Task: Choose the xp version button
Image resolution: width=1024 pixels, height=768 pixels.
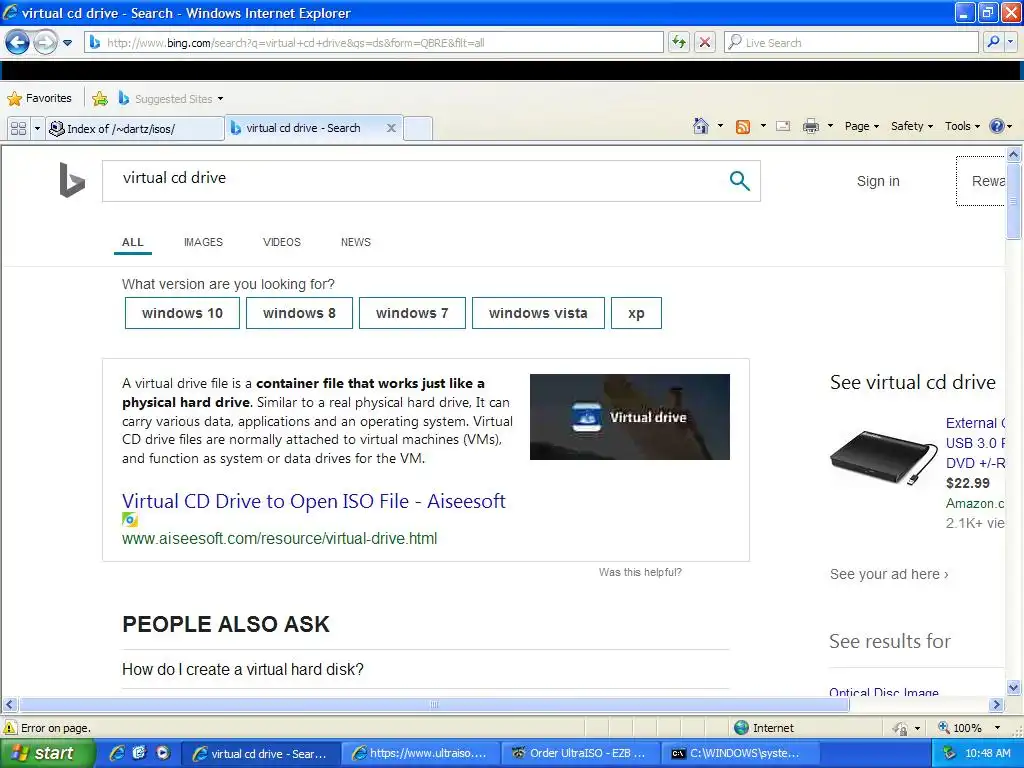Action: 636,313
